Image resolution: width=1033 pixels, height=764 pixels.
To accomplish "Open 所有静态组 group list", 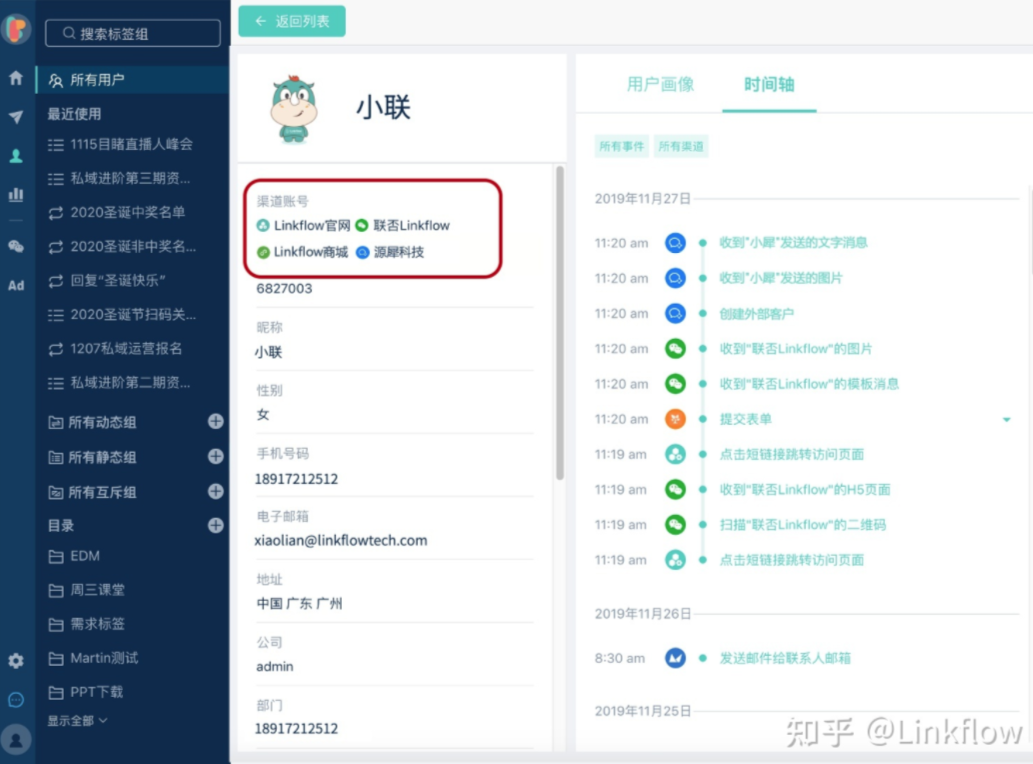I will (x=102, y=457).
